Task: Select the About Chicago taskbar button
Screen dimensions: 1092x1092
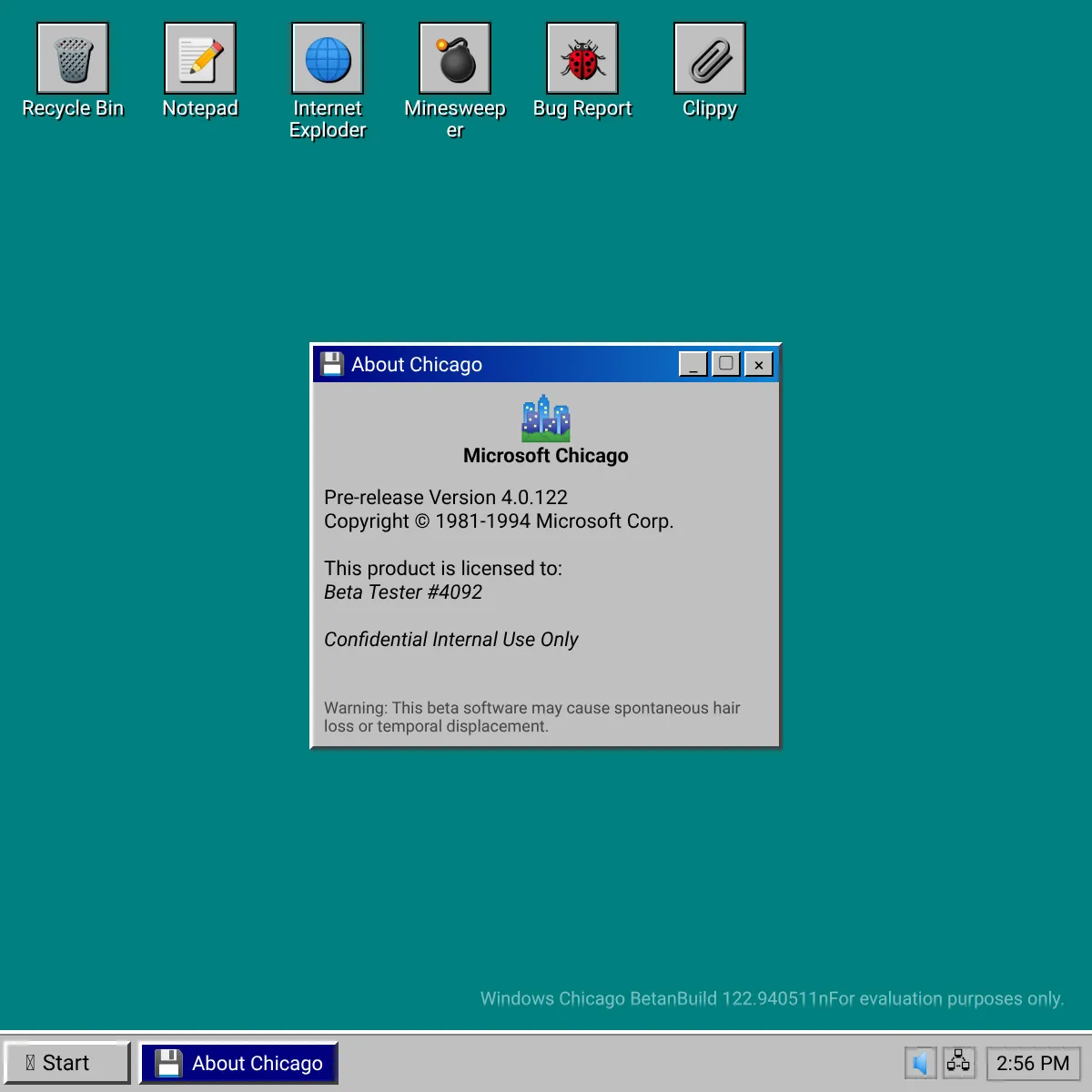Action: (x=238, y=1063)
